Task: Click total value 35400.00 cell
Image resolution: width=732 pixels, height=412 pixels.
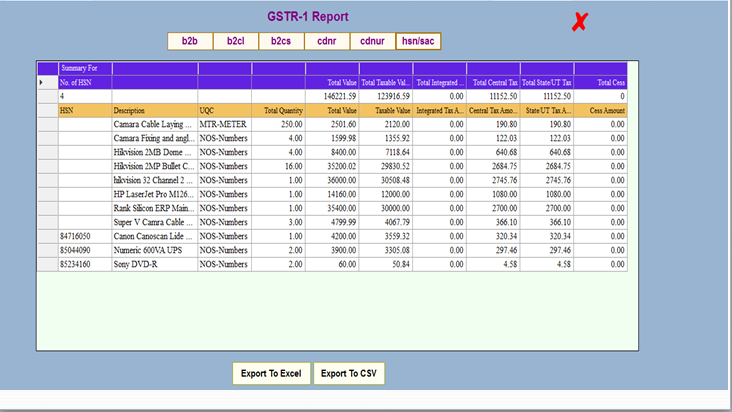Action: tap(332, 209)
